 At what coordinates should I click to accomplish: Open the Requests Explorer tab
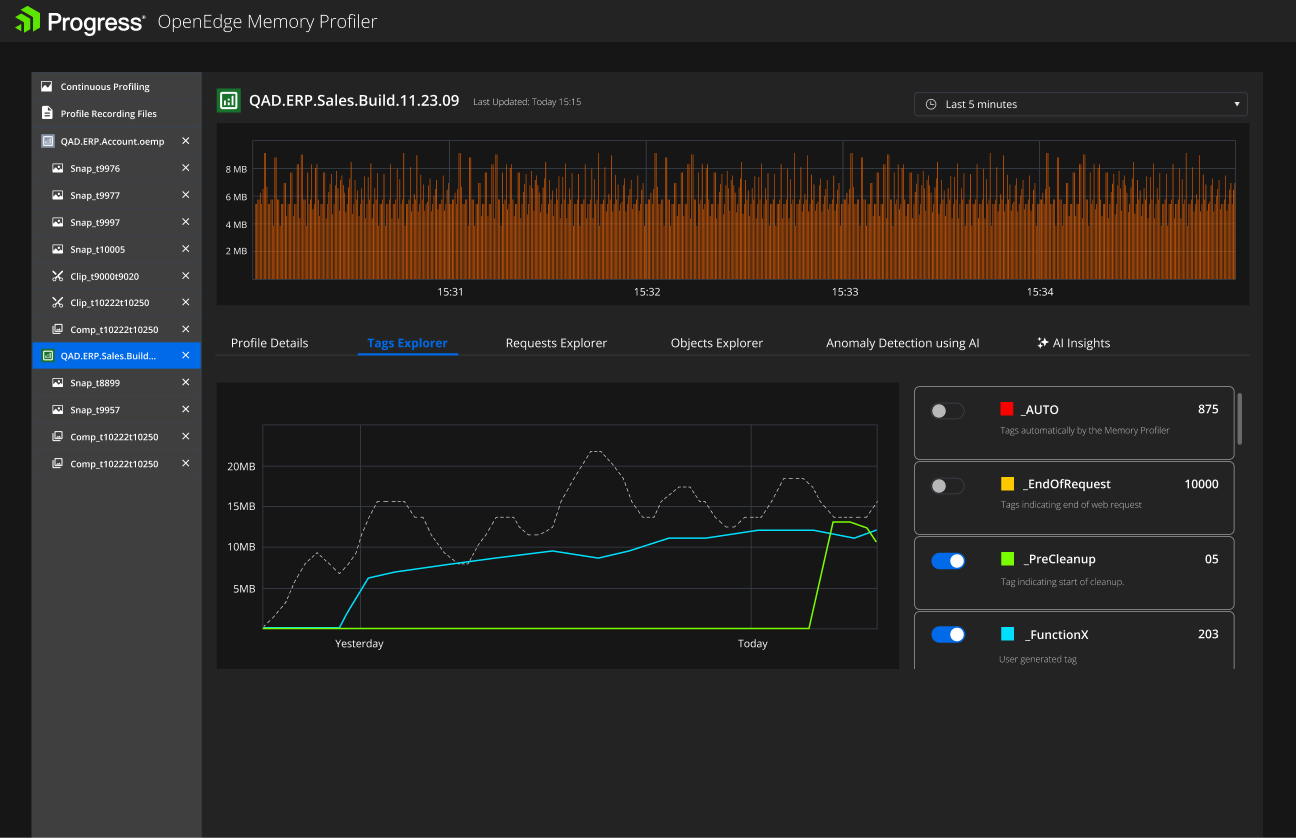(x=556, y=343)
